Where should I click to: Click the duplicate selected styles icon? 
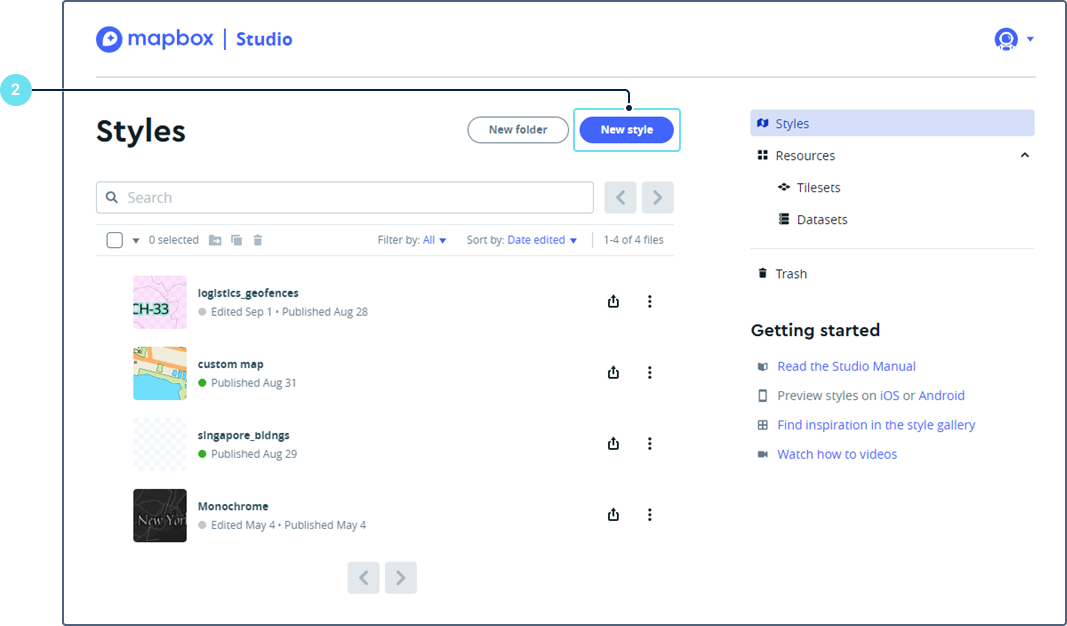(237, 240)
